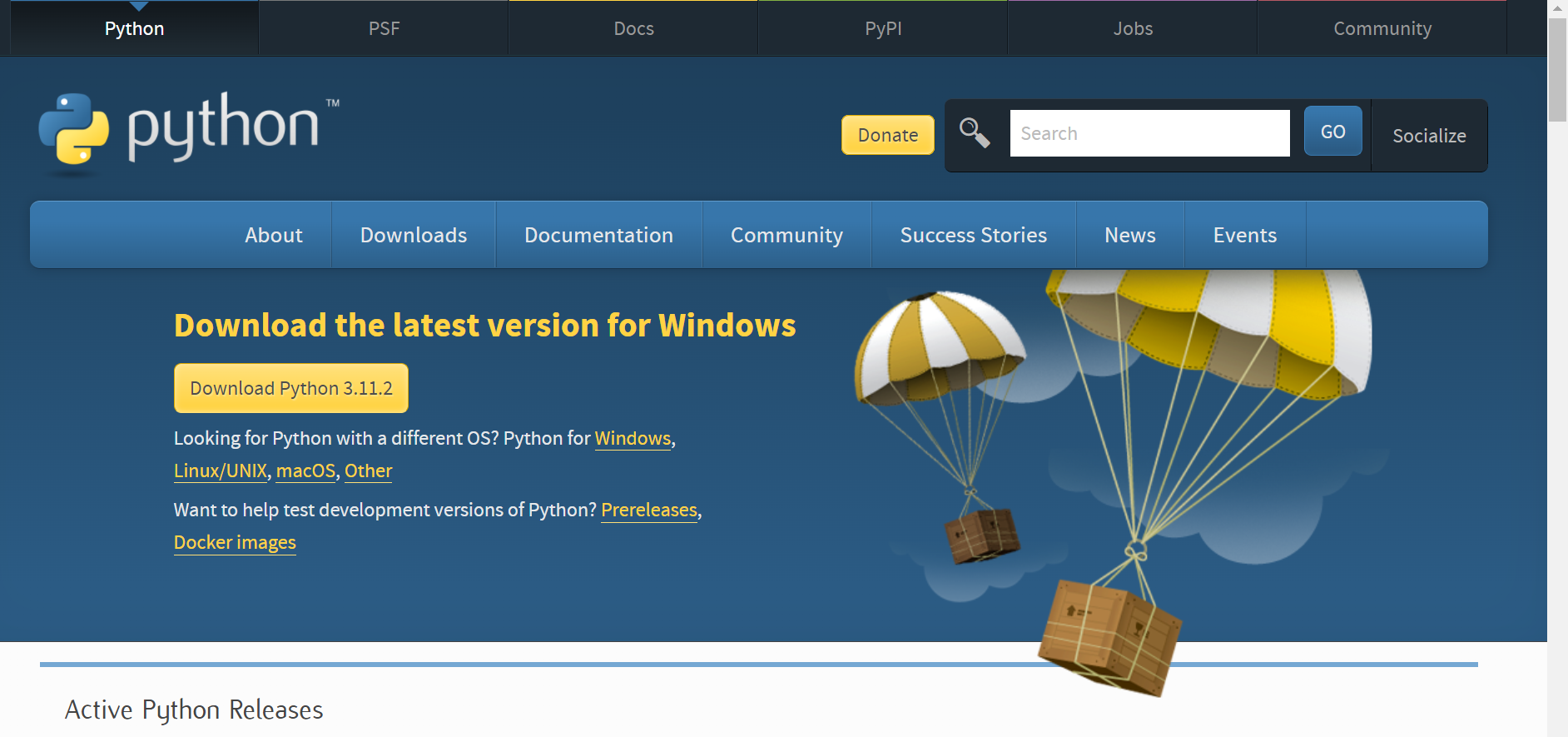Open the Documentation navigation menu
The height and width of the screenshot is (737, 1568).
coord(598,236)
